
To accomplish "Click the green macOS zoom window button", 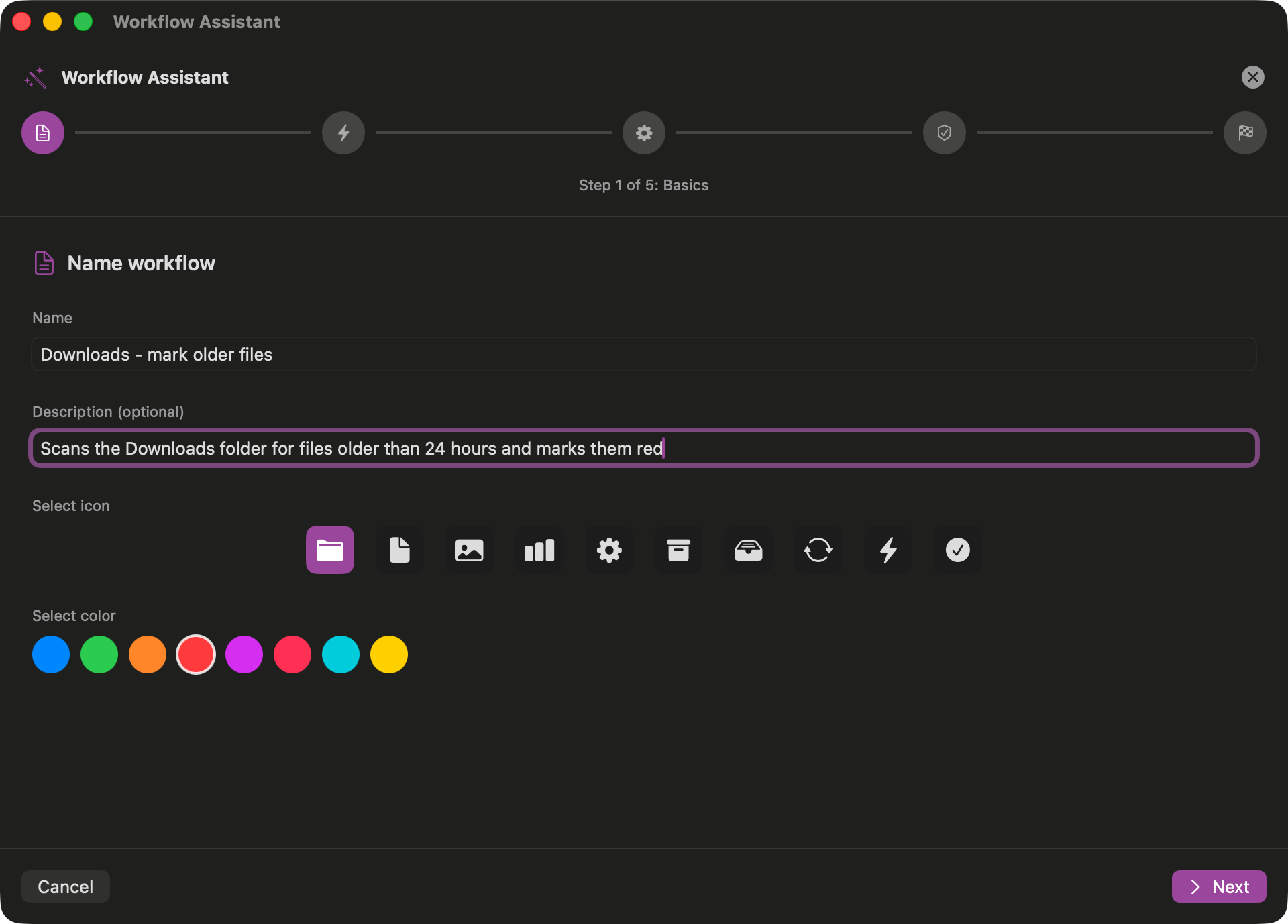I will (x=83, y=21).
